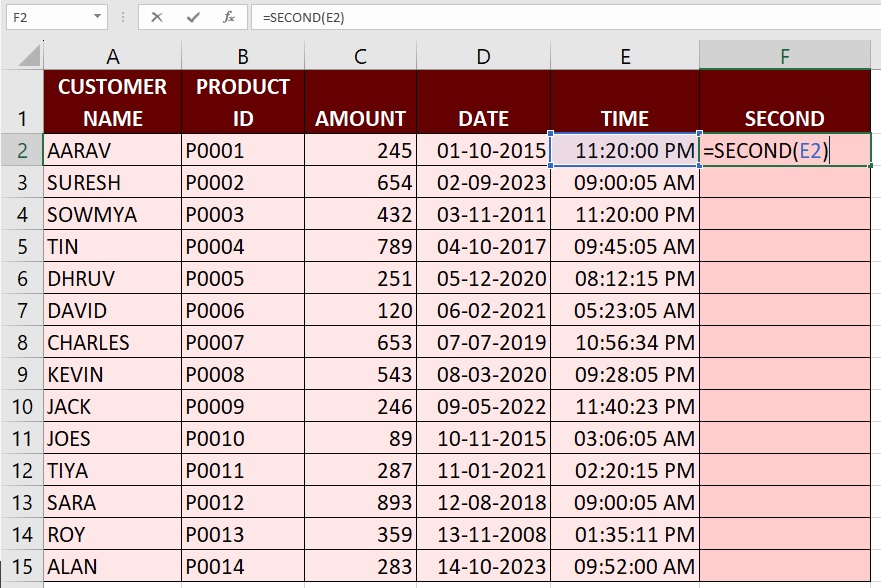Click the CUSTOMER NAME header cell
The height and width of the screenshot is (588, 881).
point(112,103)
